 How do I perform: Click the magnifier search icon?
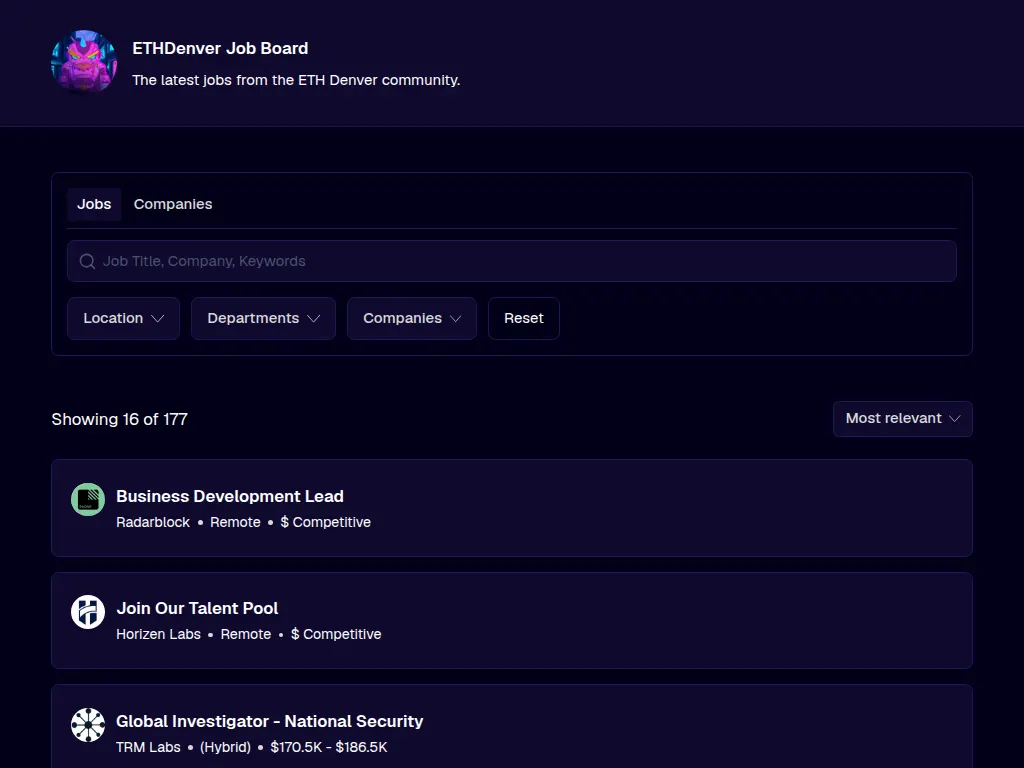point(88,261)
